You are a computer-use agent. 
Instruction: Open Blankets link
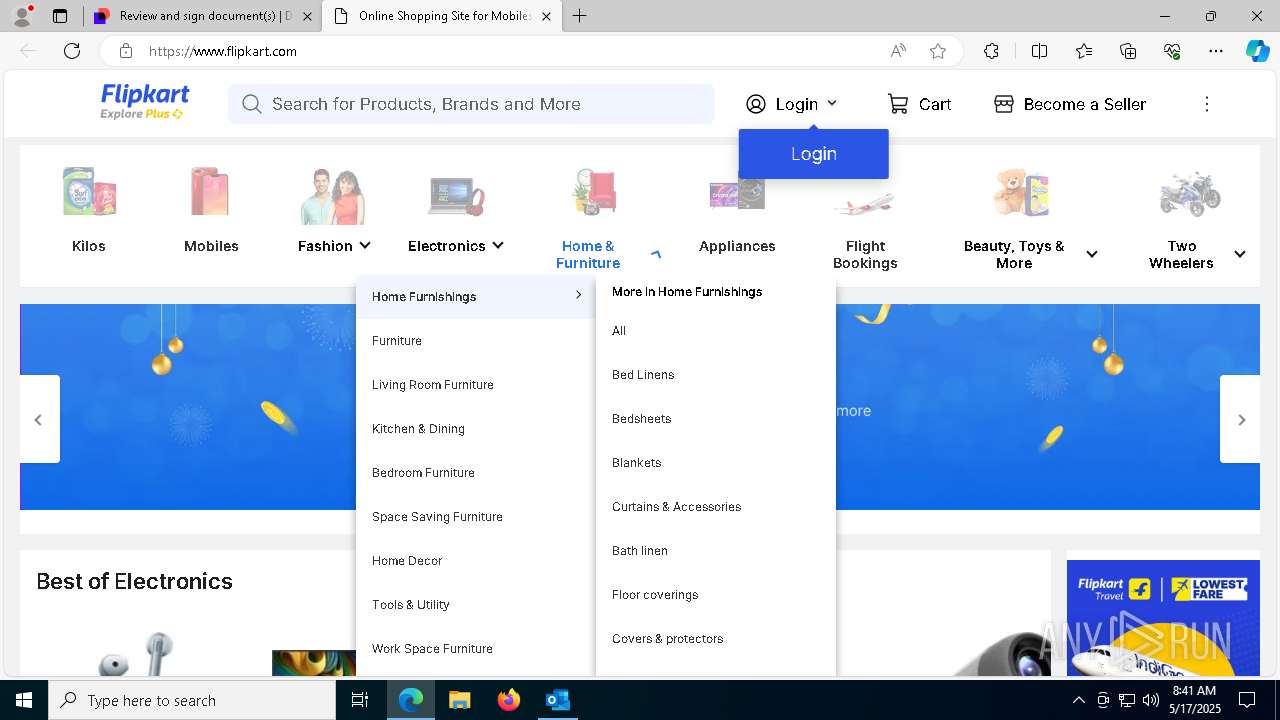(636, 463)
